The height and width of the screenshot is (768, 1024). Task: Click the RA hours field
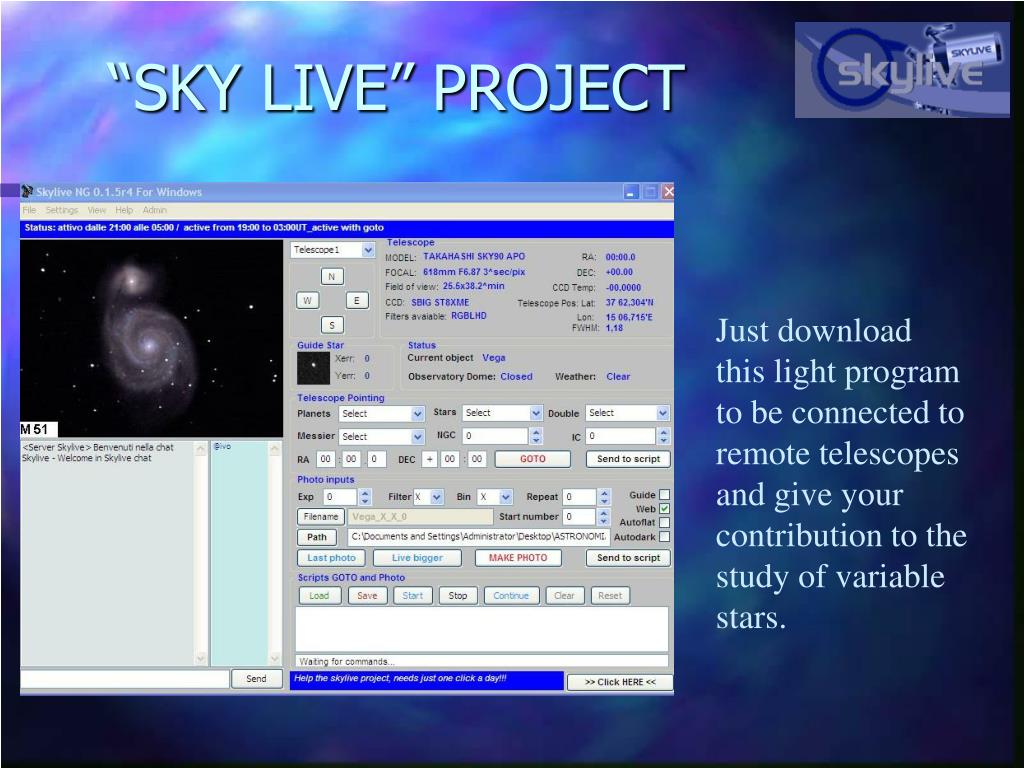click(x=326, y=459)
